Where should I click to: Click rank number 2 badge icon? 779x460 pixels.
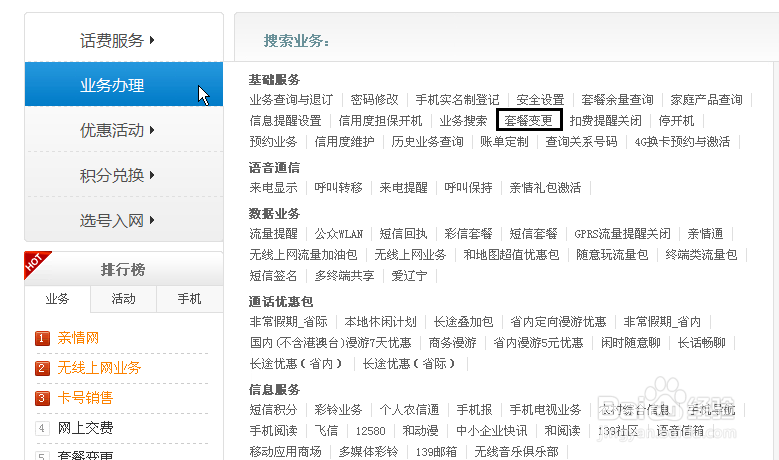coord(42,369)
